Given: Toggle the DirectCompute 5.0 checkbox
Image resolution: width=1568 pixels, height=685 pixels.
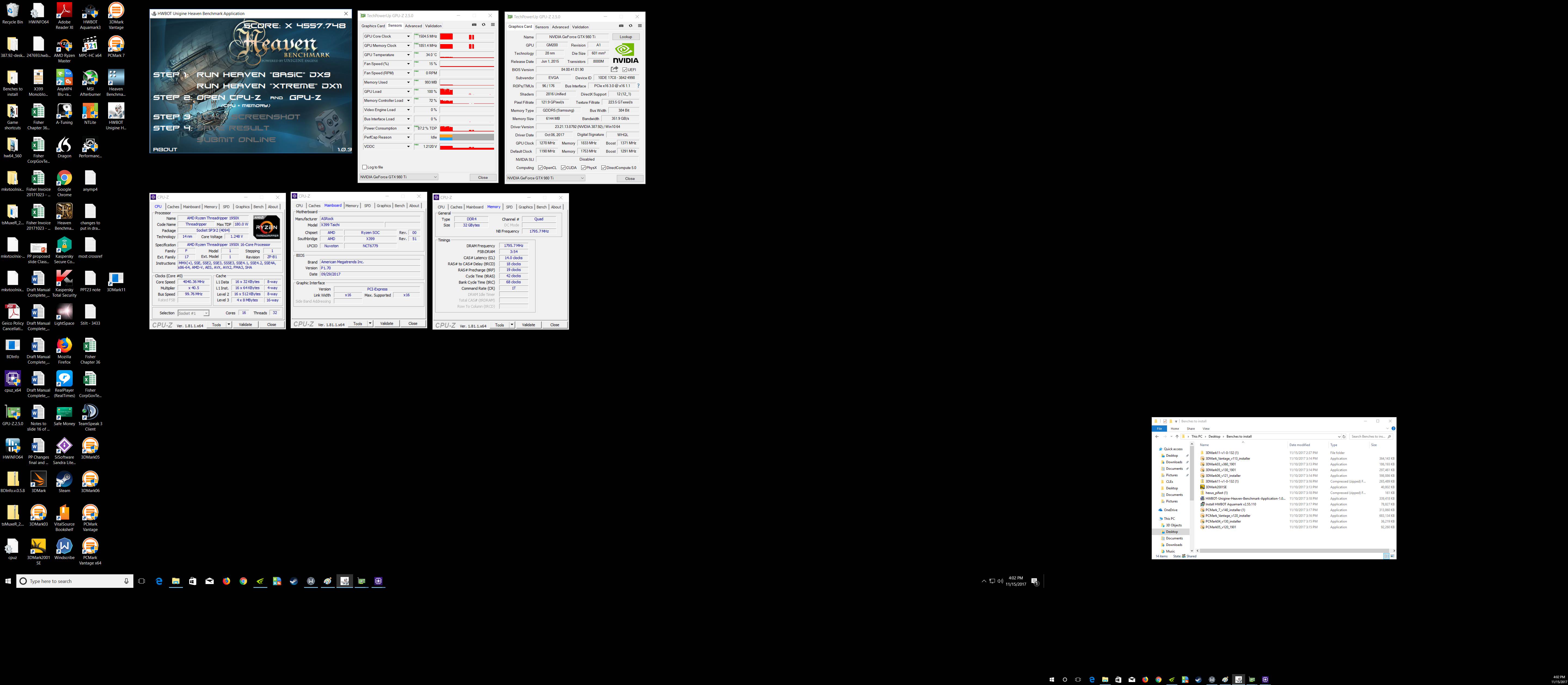Looking at the screenshot, I should pos(603,168).
